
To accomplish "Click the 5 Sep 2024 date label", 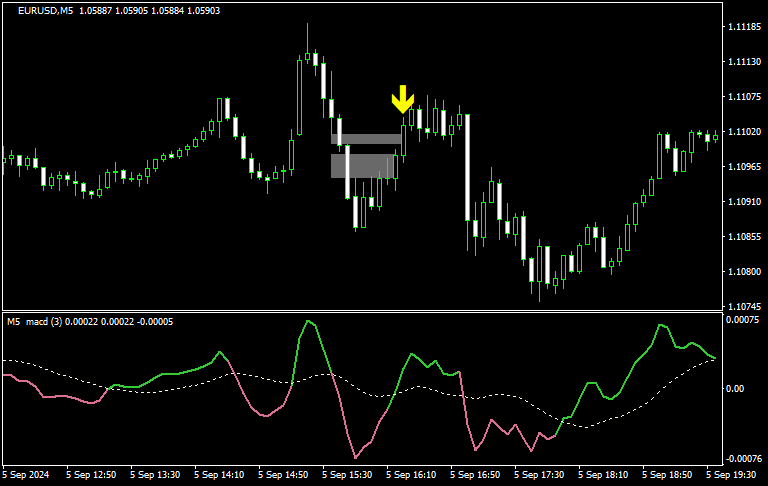I will point(29,474).
